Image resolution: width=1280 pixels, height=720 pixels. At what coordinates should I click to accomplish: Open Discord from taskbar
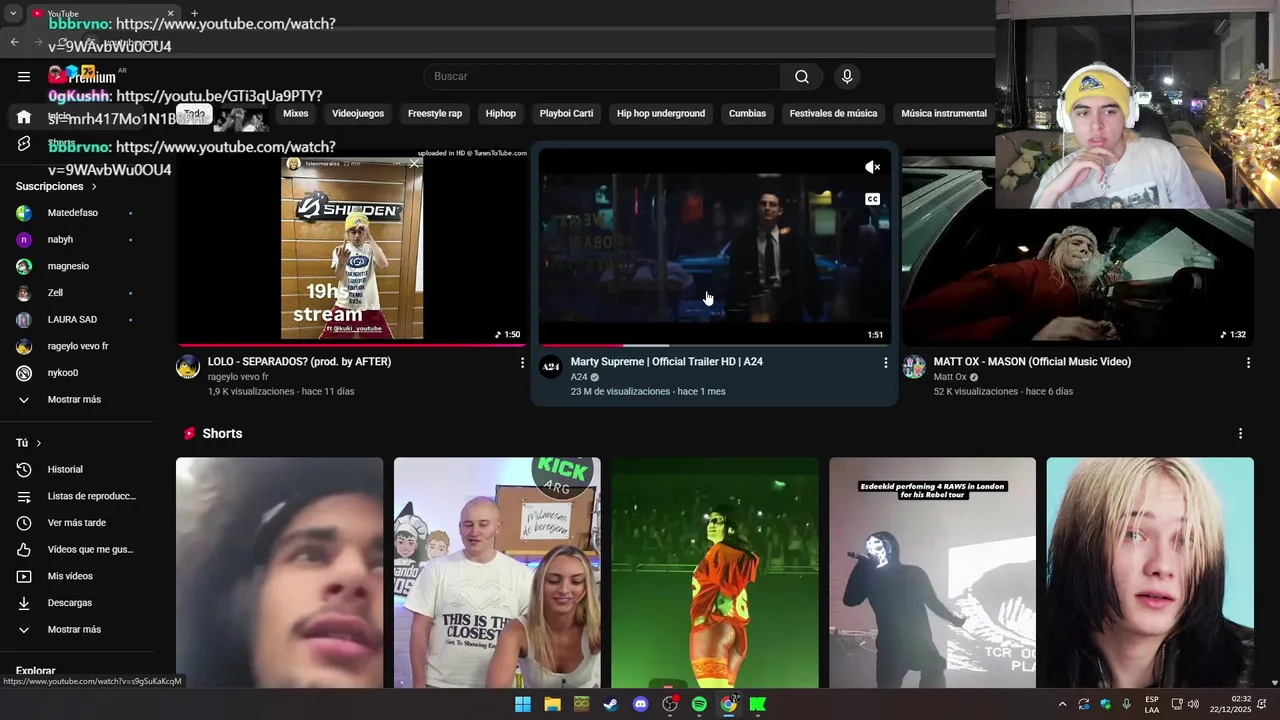pyautogui.click(x=641, y=704)
